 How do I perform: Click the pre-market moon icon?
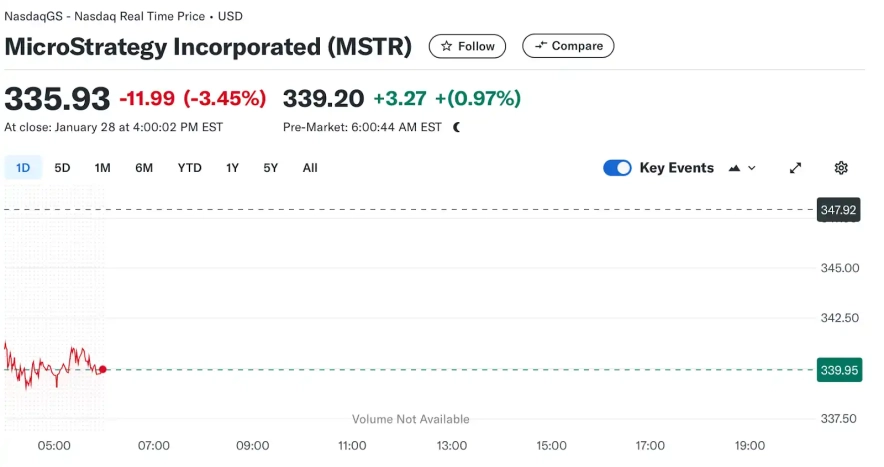click(457, 127)
